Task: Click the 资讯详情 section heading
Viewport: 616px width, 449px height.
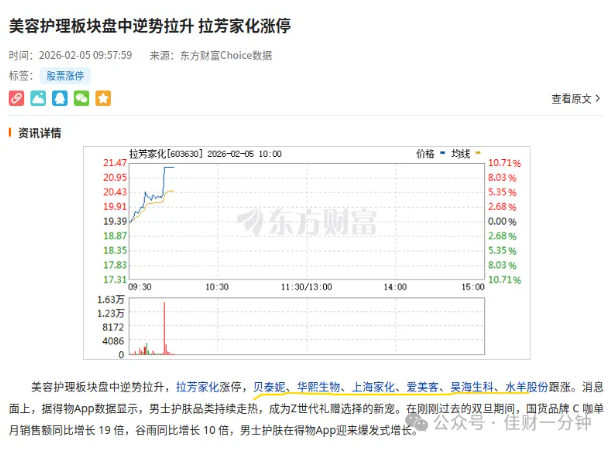Action: (39, 133)
